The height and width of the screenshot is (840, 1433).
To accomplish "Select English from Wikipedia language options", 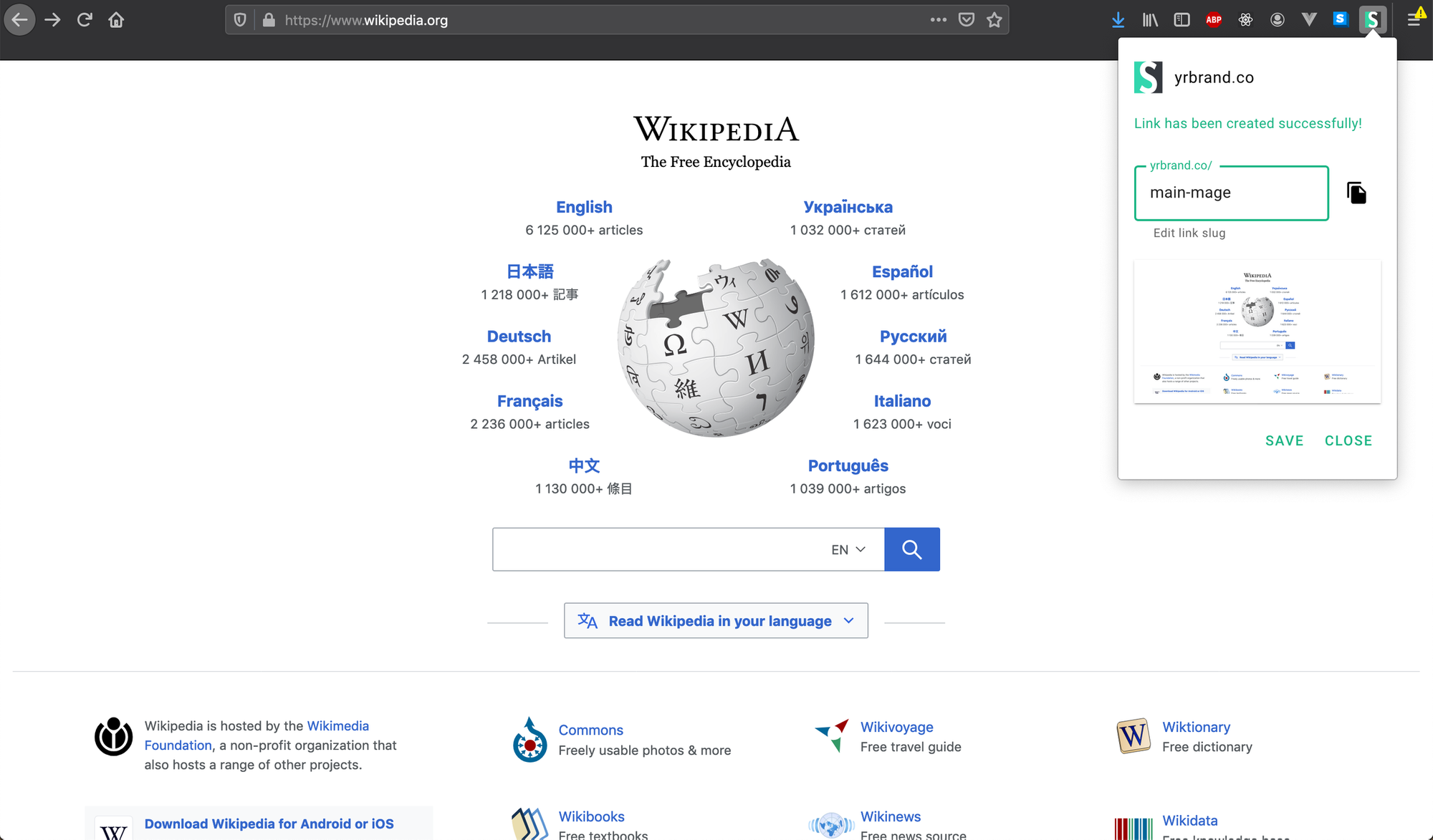I will point(583,207).
